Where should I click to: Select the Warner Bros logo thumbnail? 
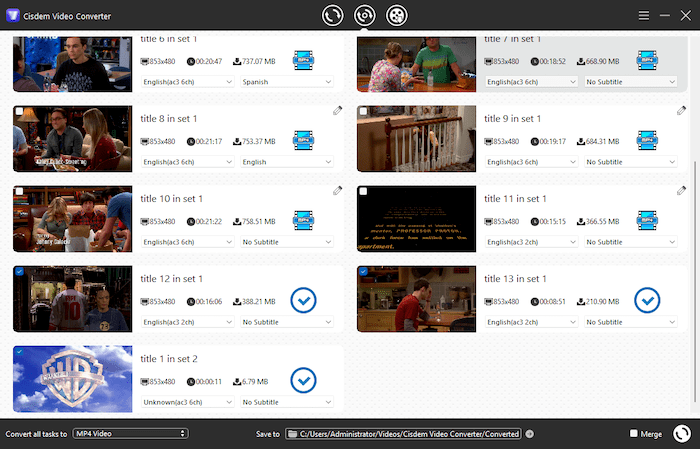point(72,379)
